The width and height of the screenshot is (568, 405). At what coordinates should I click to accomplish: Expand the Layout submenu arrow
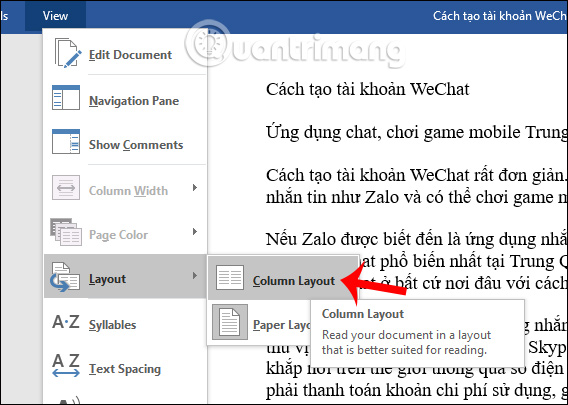[x=195, y=276]
